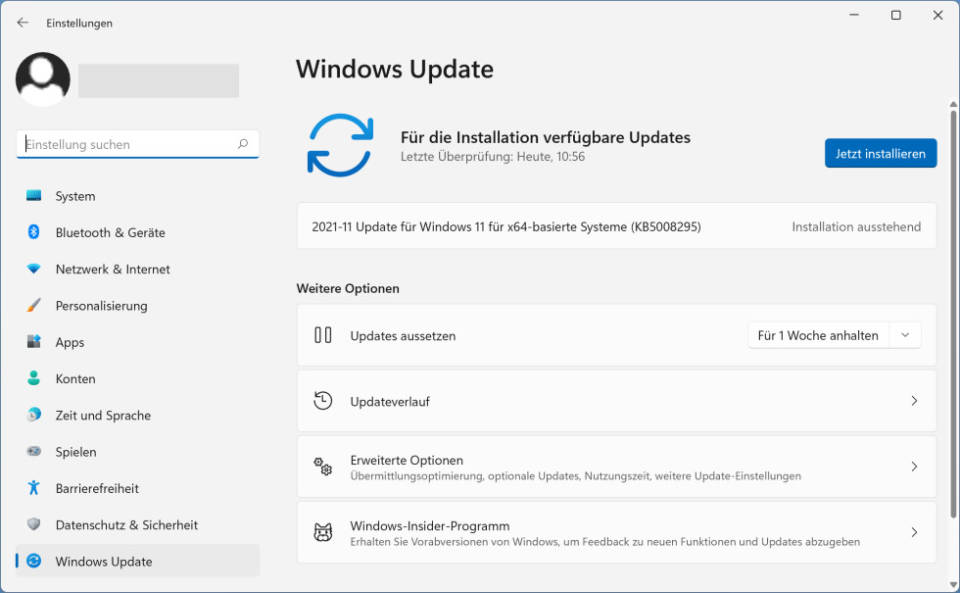
Task: Click the Zeit und Sprache globe icon
Action: [34, 415]
